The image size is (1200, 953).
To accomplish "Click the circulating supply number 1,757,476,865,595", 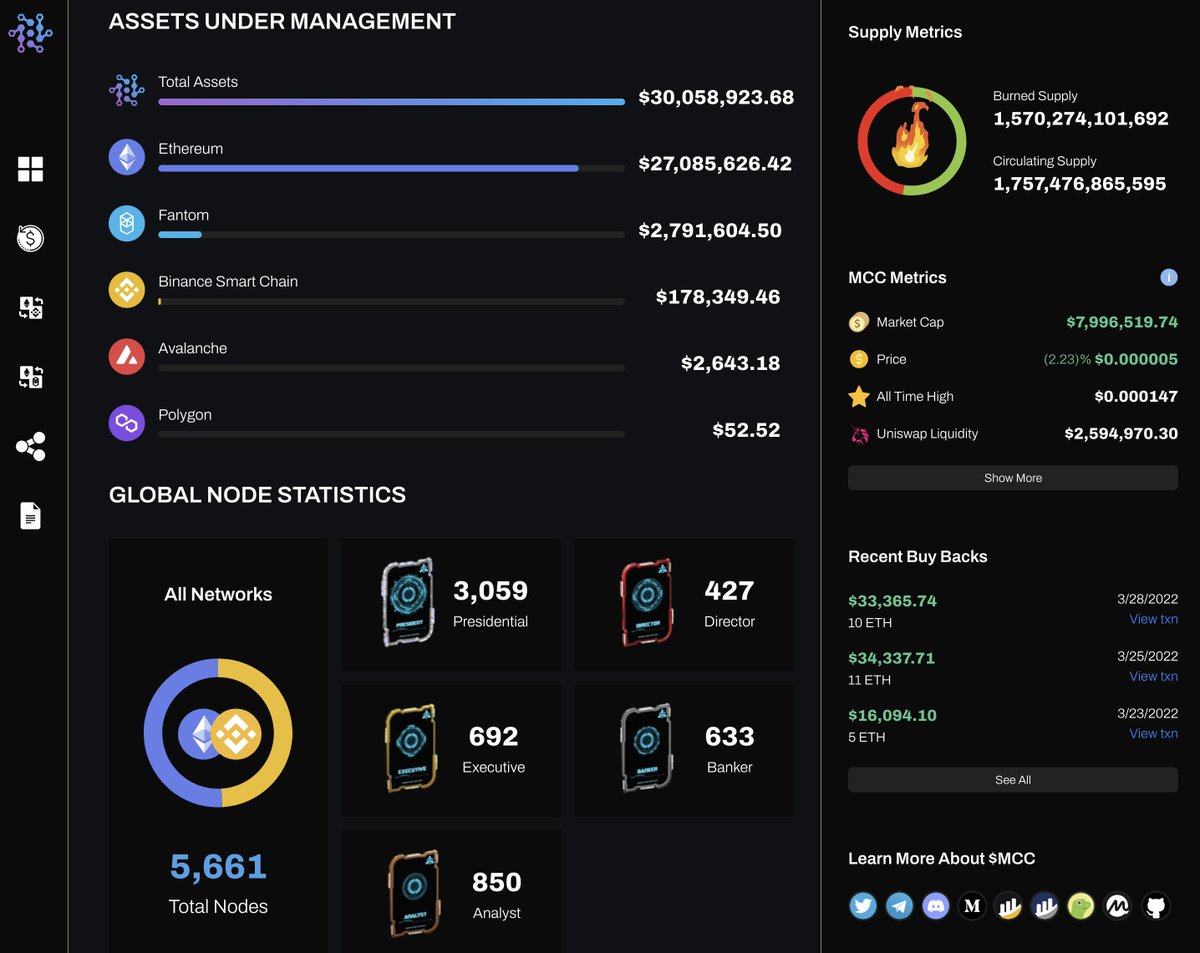I will point(1080,183).
